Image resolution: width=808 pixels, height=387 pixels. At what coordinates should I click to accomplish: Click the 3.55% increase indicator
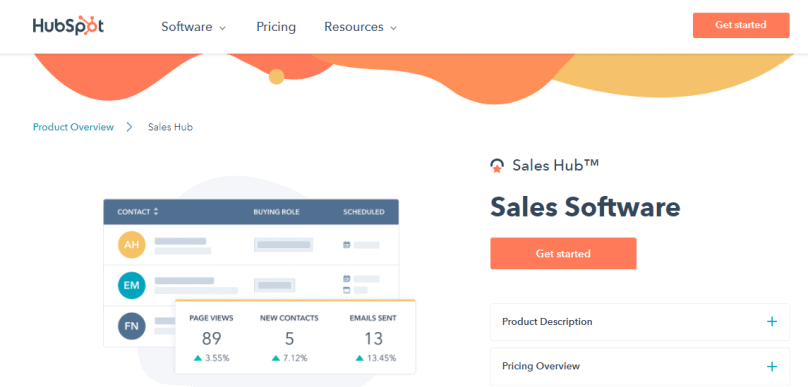click(x=211, y=358)
